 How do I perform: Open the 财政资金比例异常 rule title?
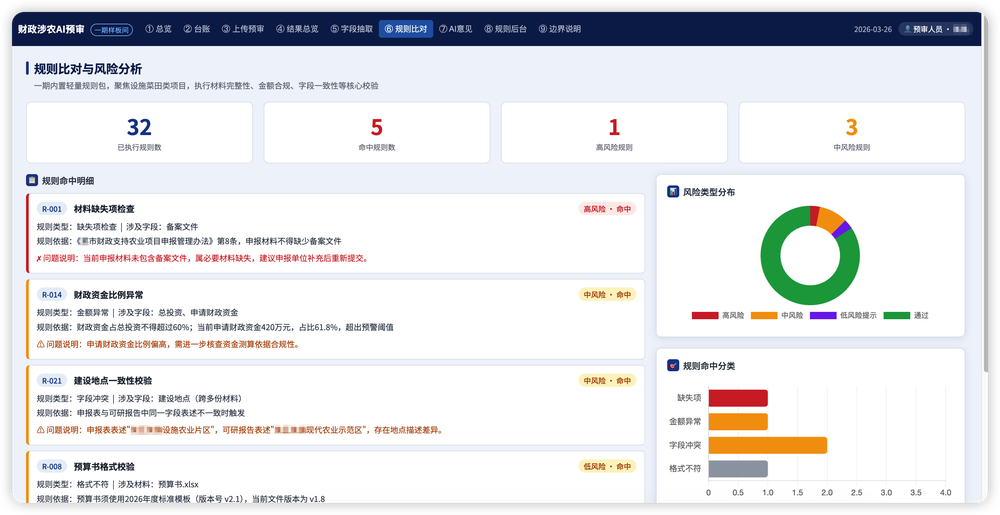pos(108,294)
